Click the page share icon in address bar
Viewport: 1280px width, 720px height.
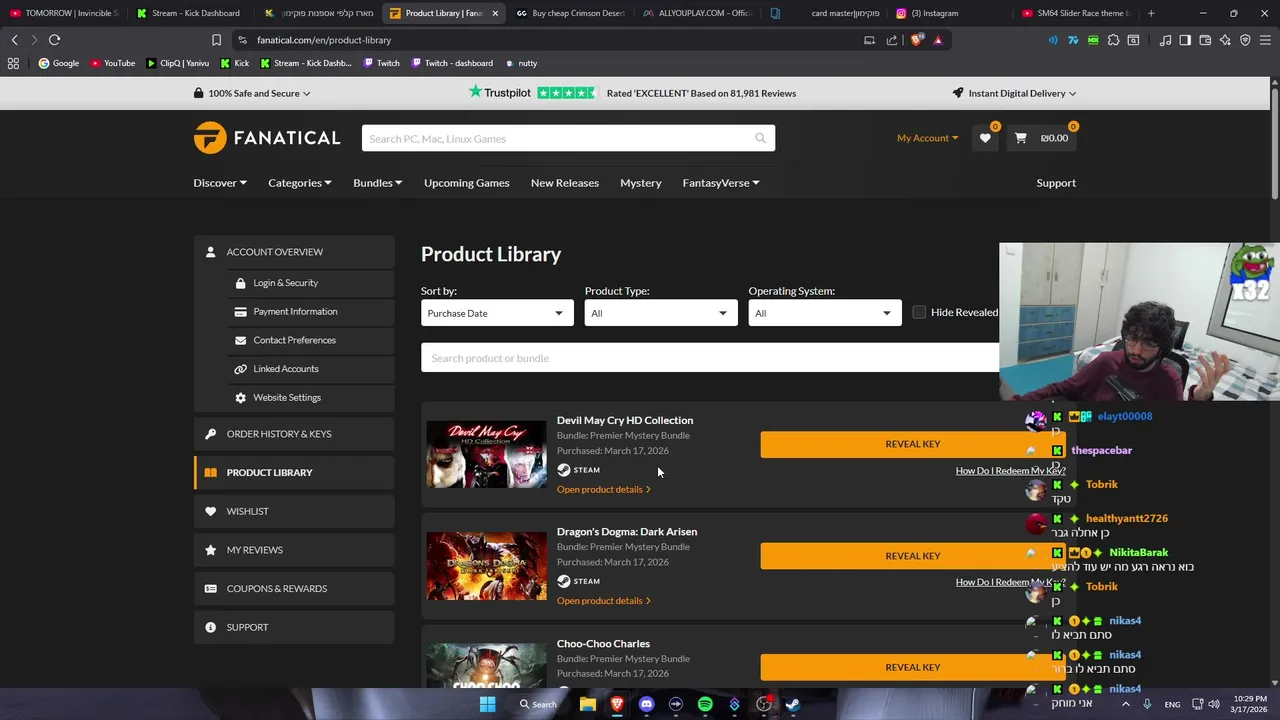click(x=892, y=40)
